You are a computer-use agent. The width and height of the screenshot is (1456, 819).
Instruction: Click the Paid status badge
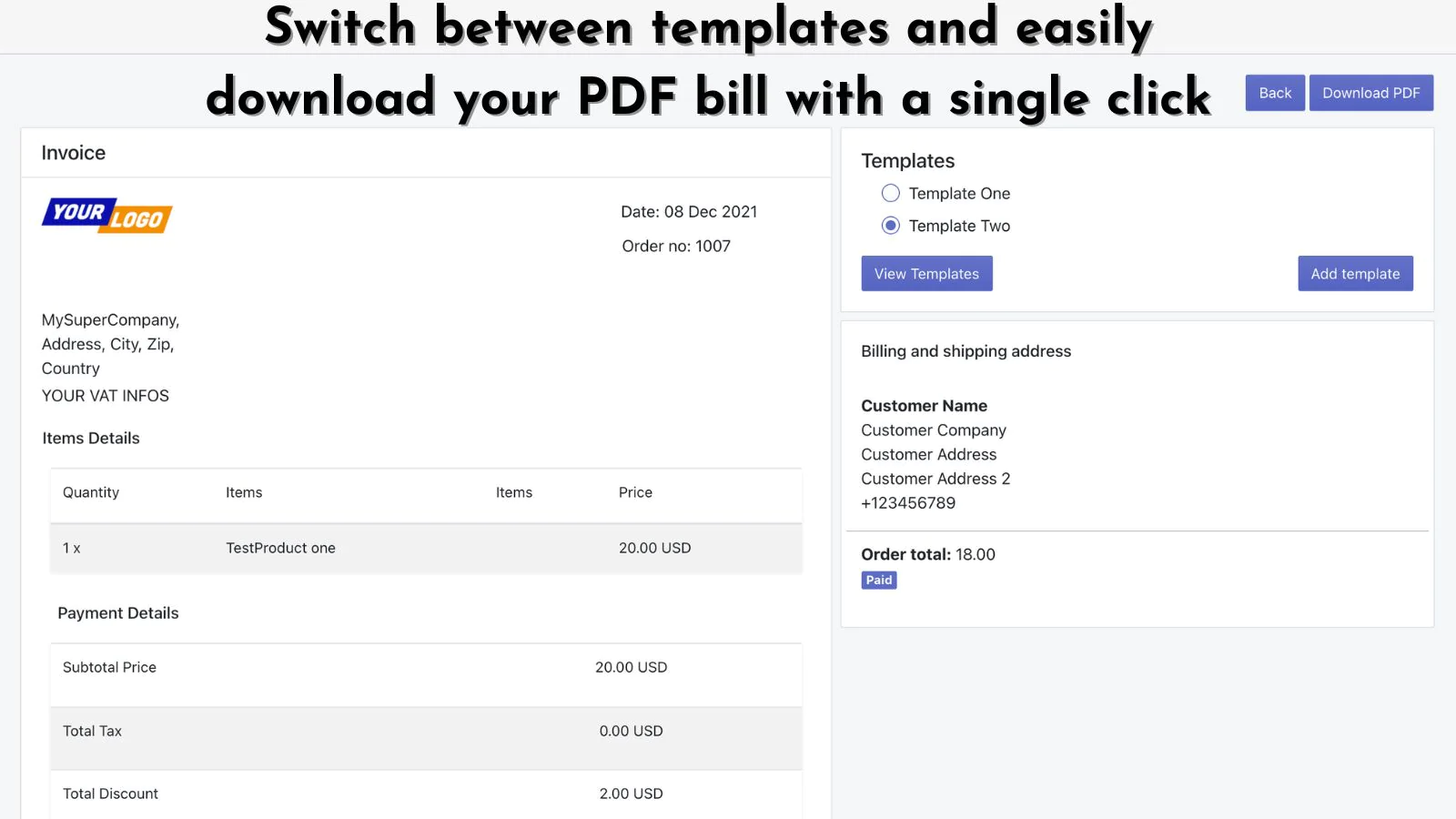point(879,580)
